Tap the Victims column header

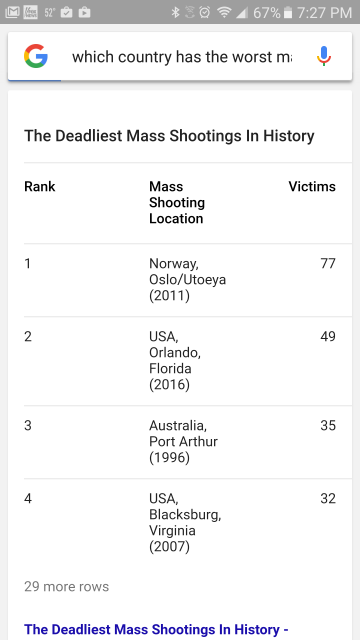[x=312, y=187]
